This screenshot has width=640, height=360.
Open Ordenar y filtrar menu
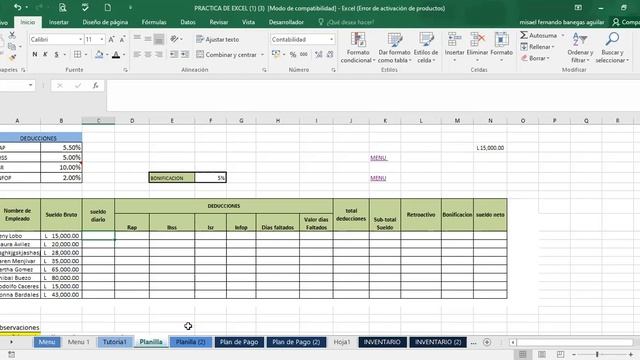pyautogui.click(x=580, y=48)
